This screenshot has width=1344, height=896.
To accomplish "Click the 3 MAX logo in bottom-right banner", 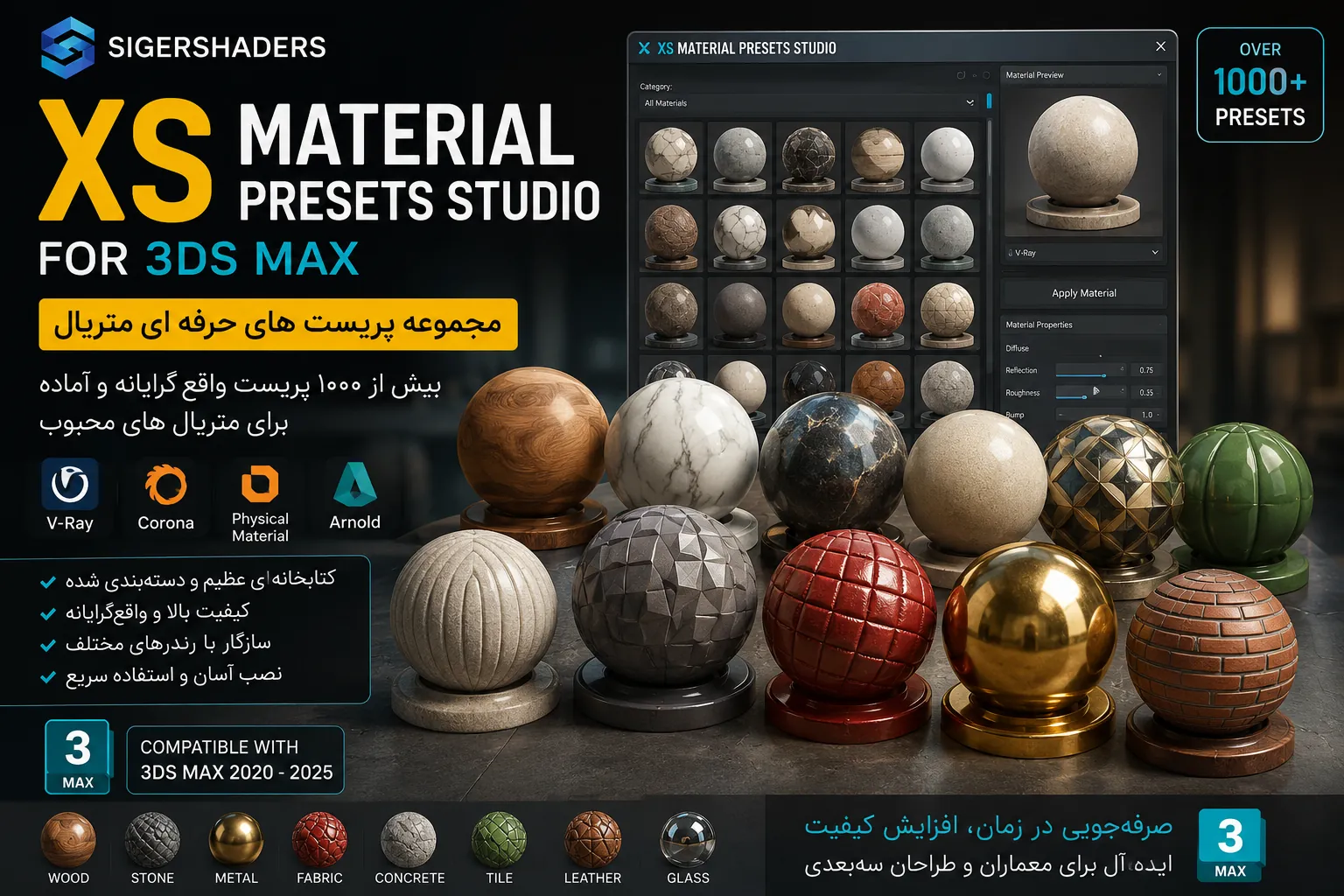I will (x=1230, y=844).
